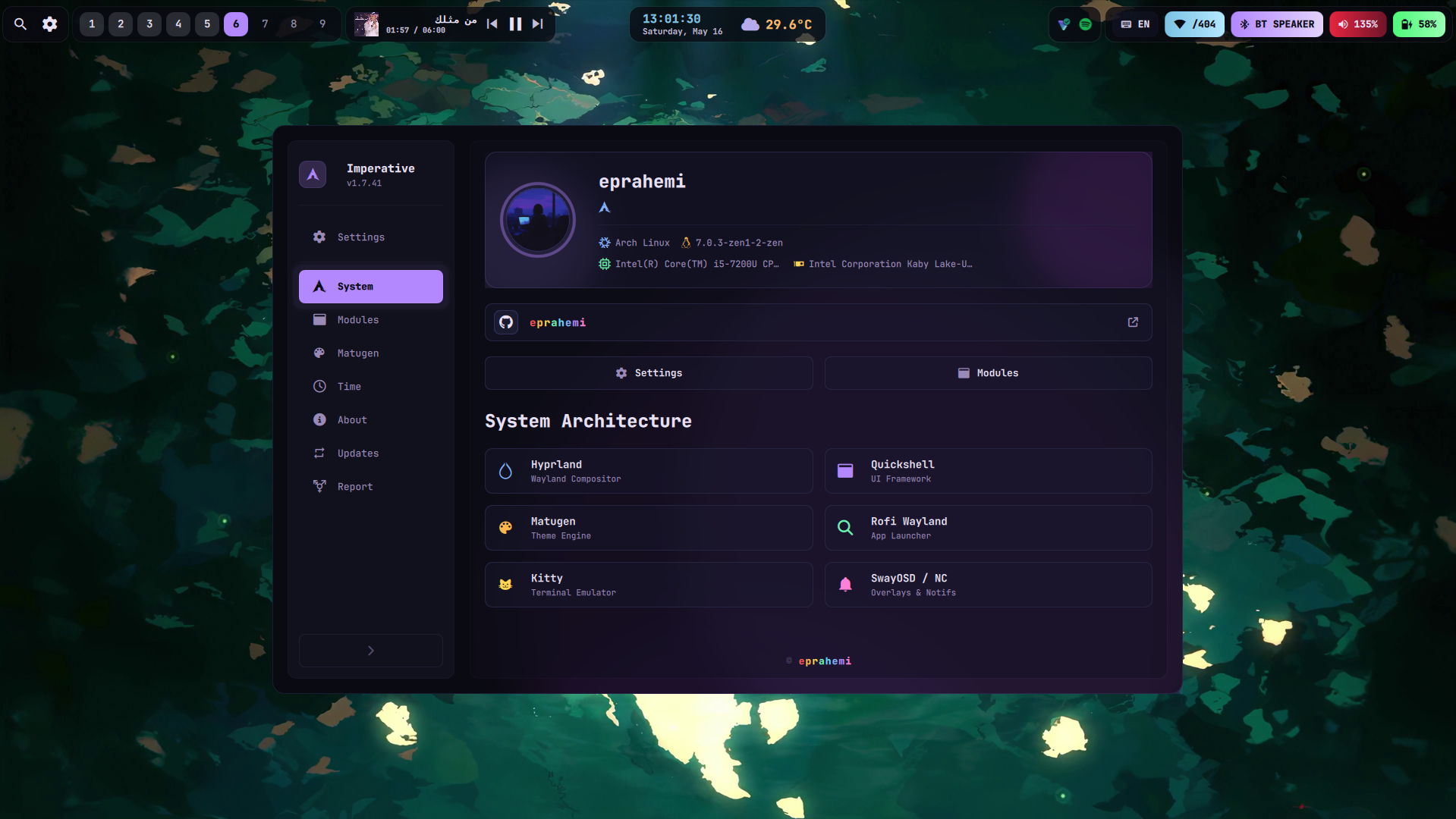Click the eprahemi profile avatar
The height and width of the screenshot is (819, 1456).
coord(538,220)
